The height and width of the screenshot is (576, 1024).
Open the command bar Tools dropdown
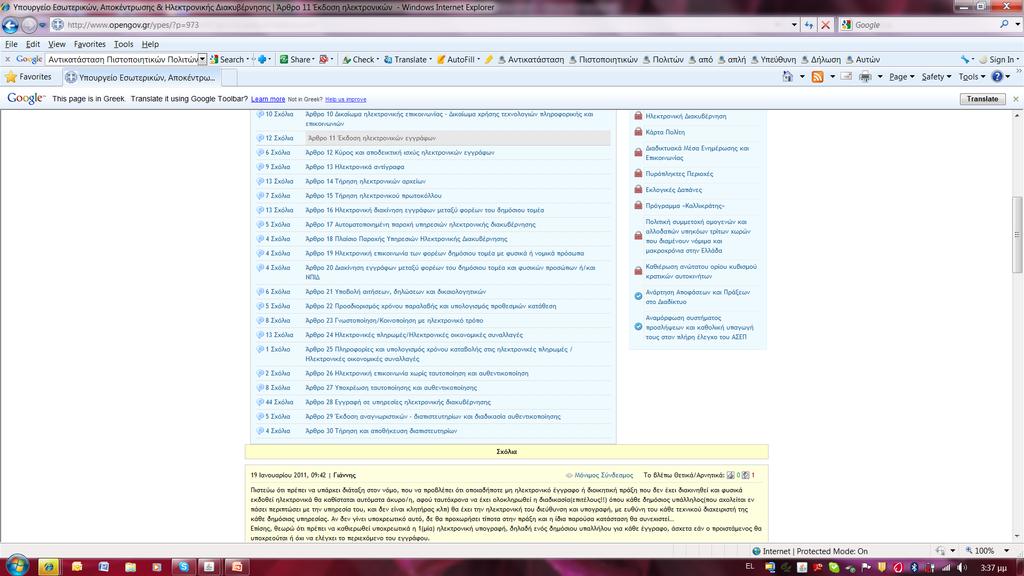(x=972, y=77)
